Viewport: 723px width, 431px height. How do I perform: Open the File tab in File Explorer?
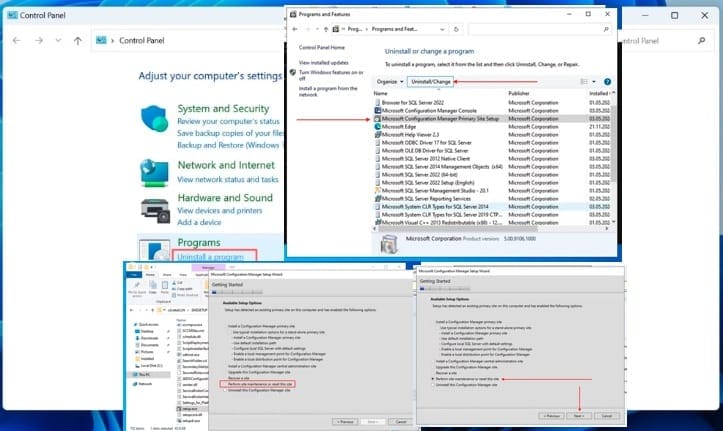tap(134, 275)
